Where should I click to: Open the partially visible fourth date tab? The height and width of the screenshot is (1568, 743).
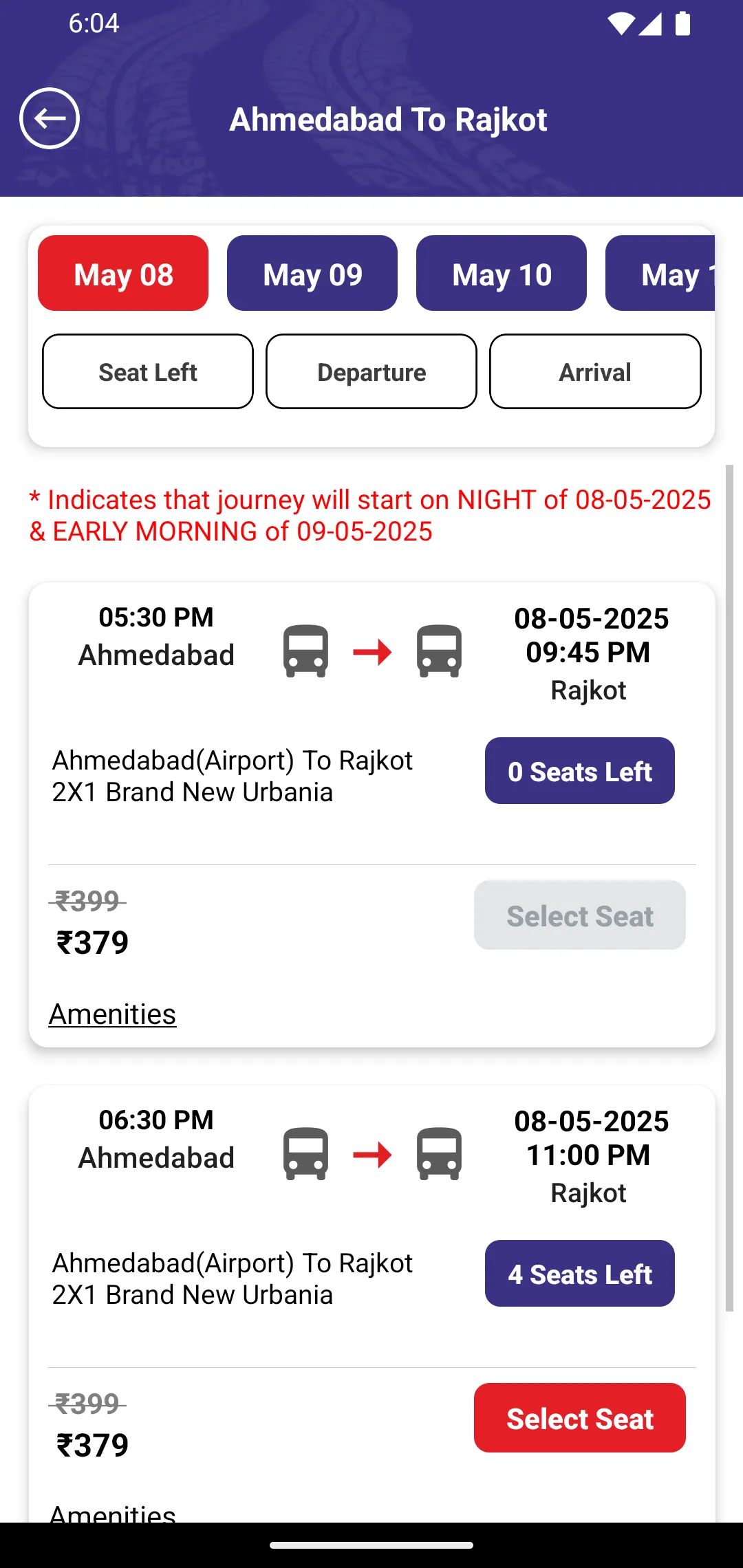[660, 274]
